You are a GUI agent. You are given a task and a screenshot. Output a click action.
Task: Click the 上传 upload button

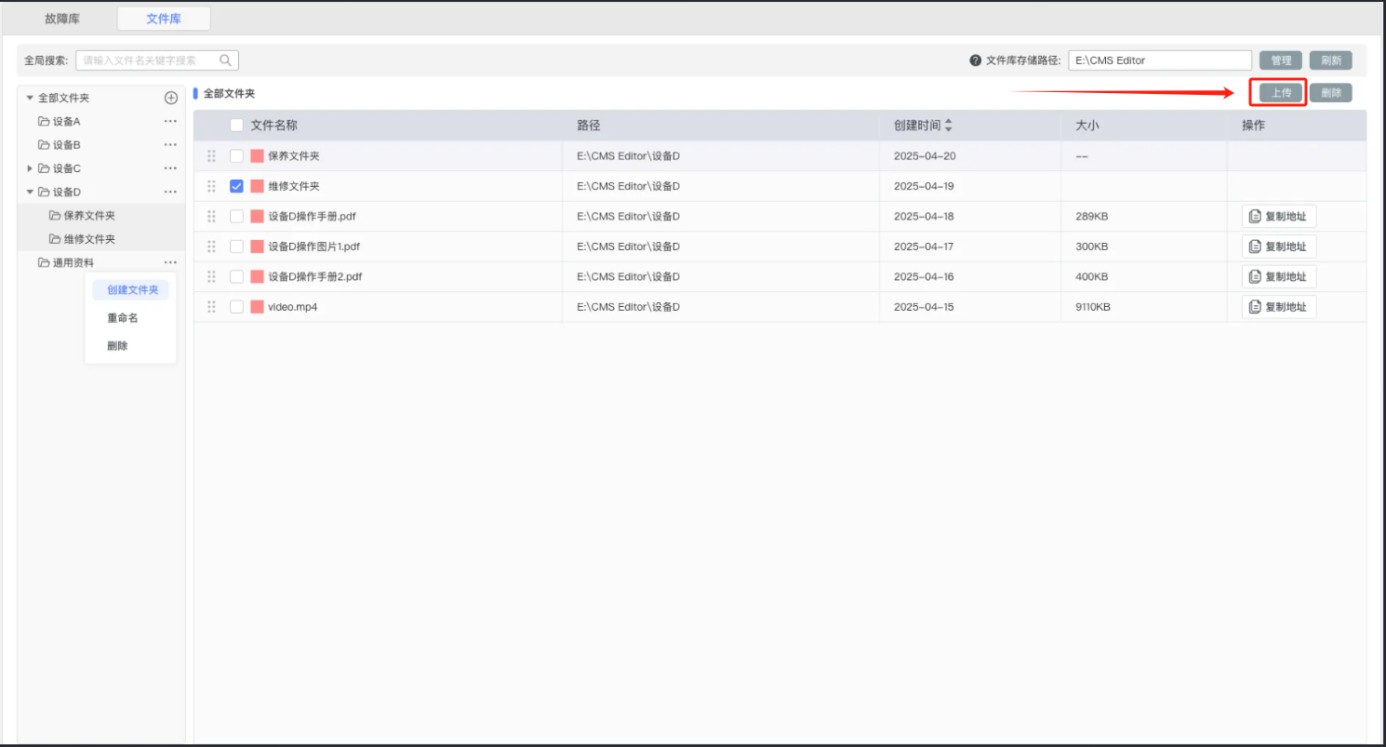pyautogui.click(x=1281, y=93)
